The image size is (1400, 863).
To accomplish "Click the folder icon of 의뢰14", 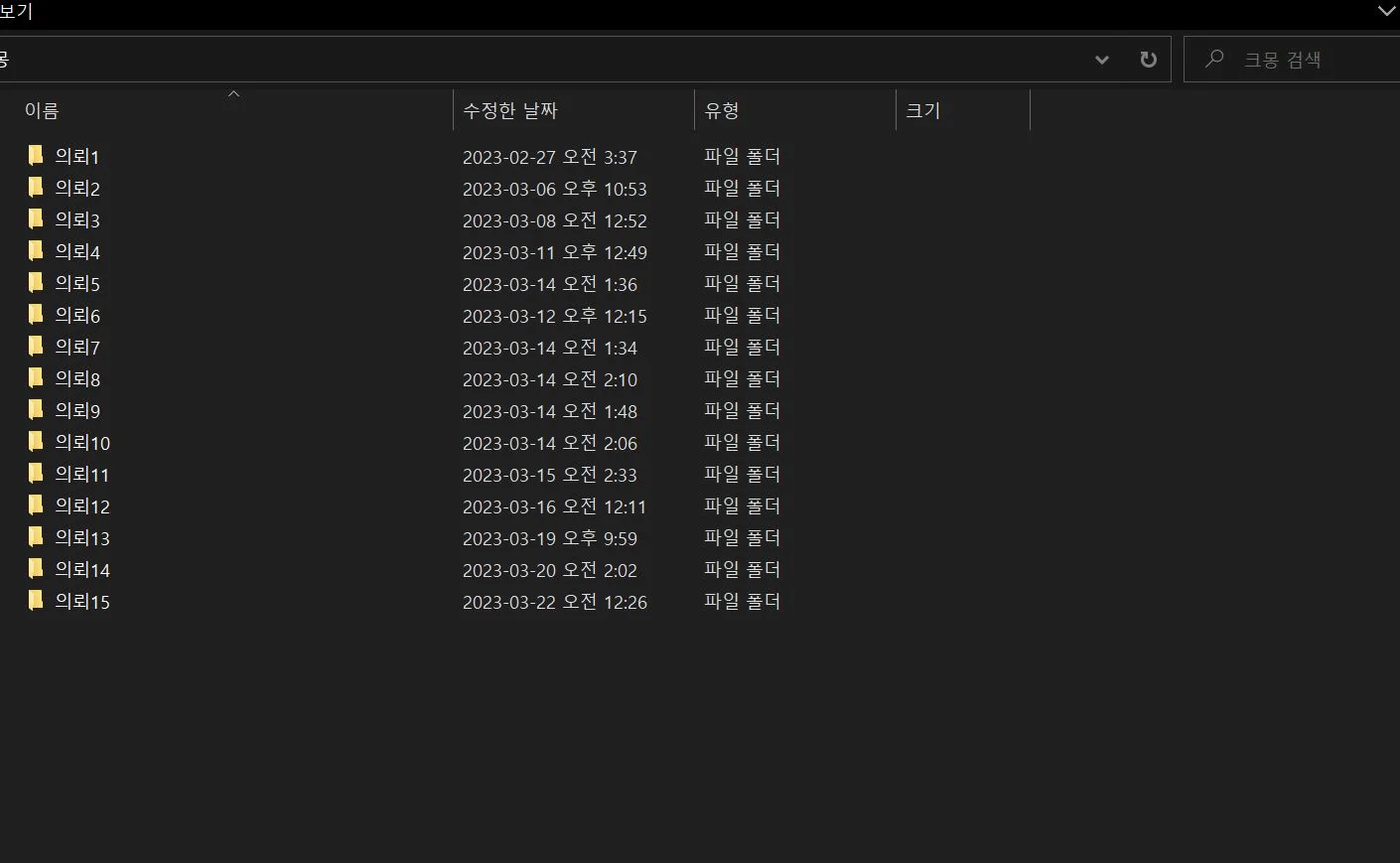I will pos(36,568).
